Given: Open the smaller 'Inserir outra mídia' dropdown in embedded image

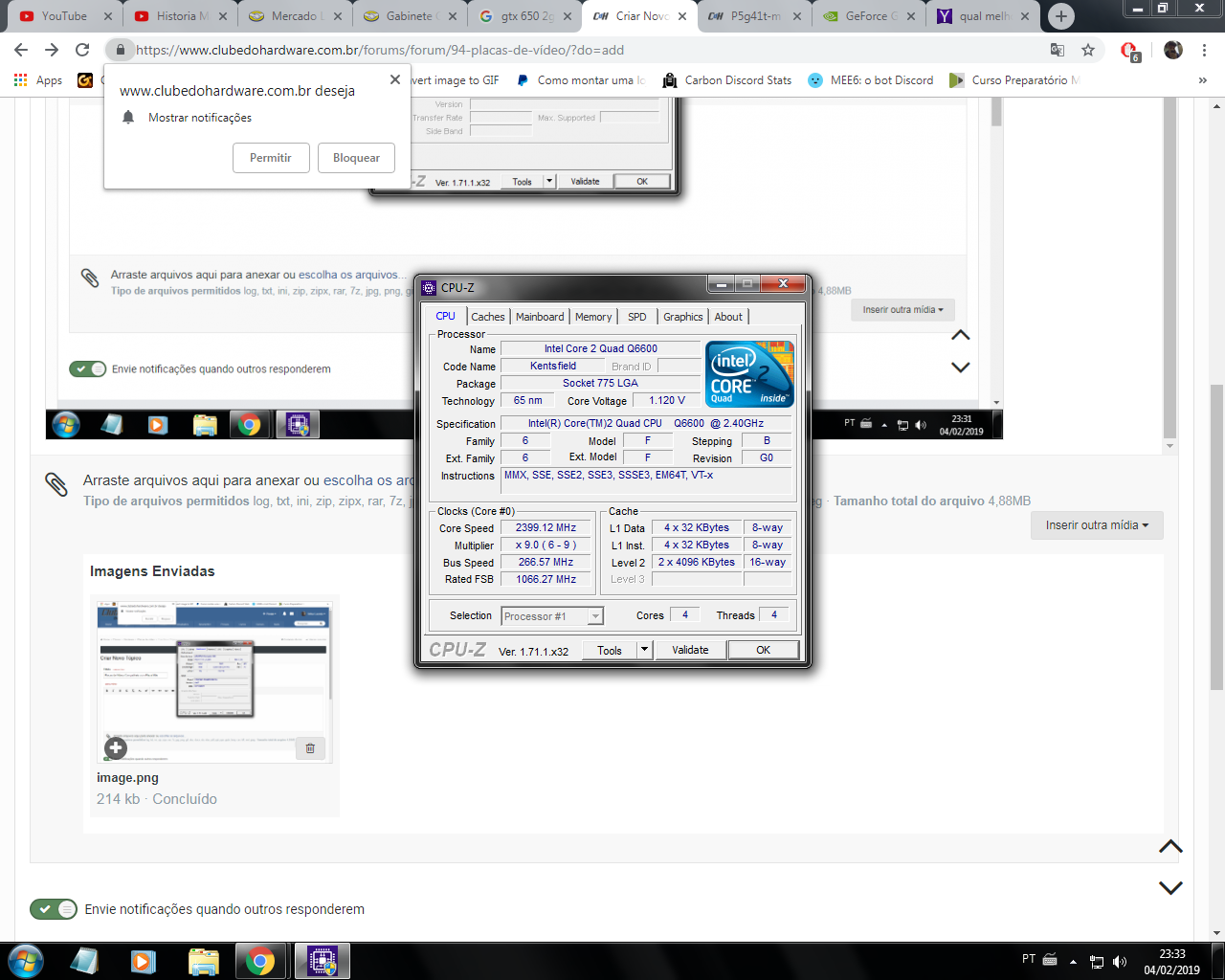Looking at the screenshot, I should pyautogui.click(x=902, y=309).
